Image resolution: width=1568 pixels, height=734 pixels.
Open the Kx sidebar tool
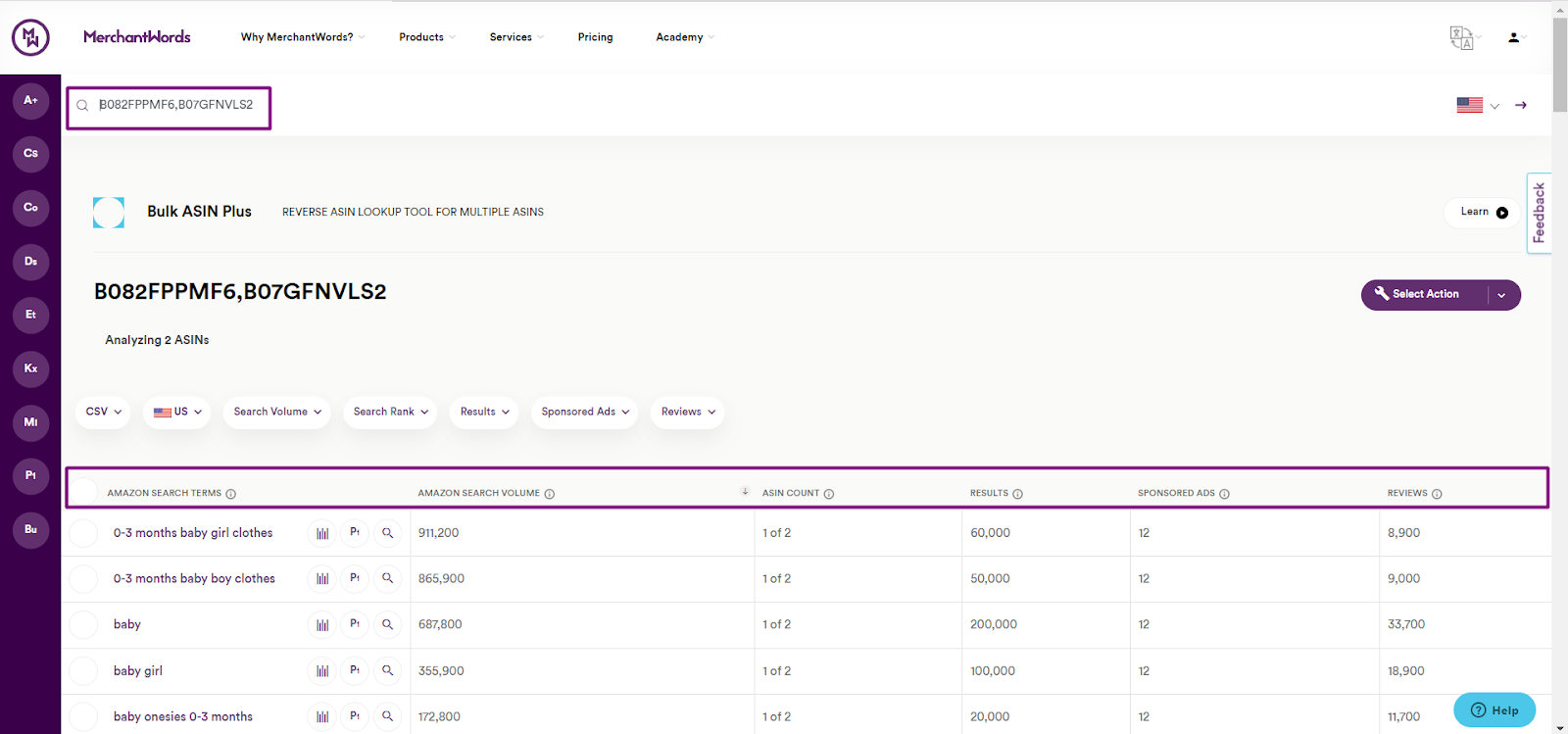[x=30, y=368]
